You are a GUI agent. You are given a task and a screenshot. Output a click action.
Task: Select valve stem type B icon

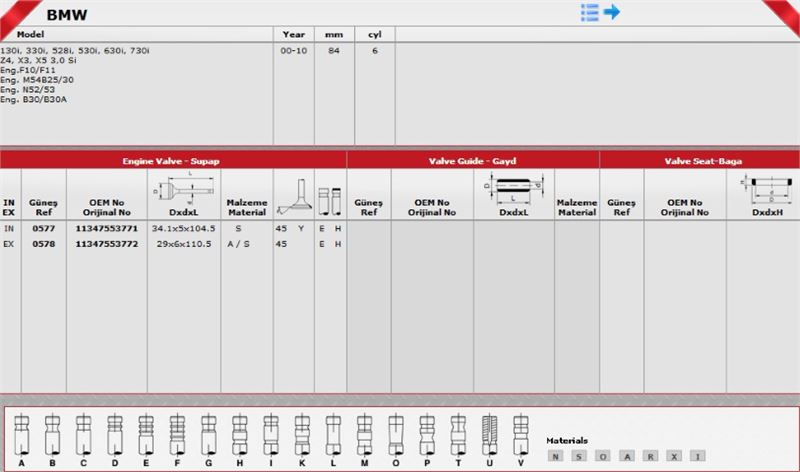tap(53, 435)
